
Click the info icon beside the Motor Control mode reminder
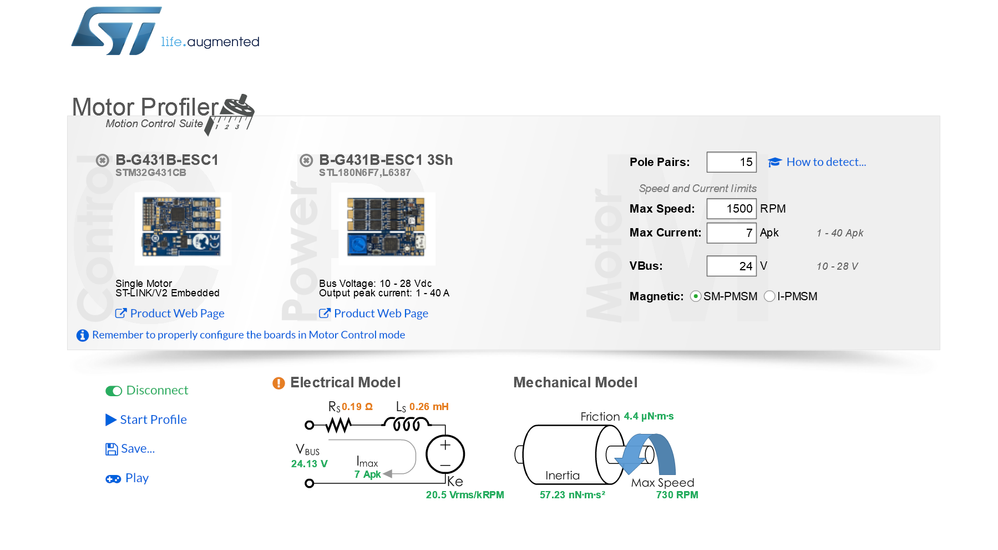83,335
